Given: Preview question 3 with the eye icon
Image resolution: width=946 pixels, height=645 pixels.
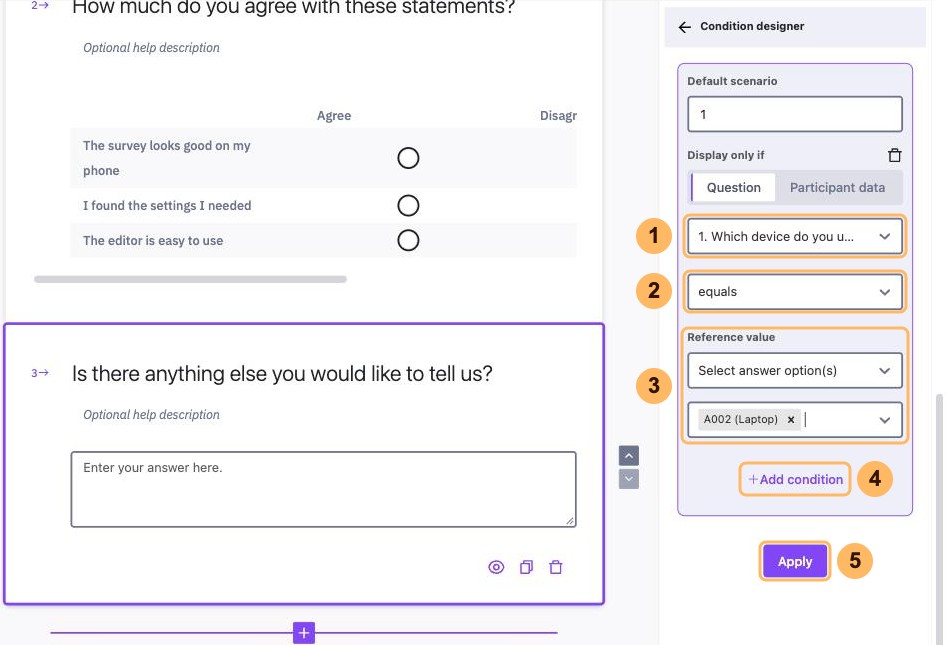Looking at the screenshot, I should coord(496,567).
